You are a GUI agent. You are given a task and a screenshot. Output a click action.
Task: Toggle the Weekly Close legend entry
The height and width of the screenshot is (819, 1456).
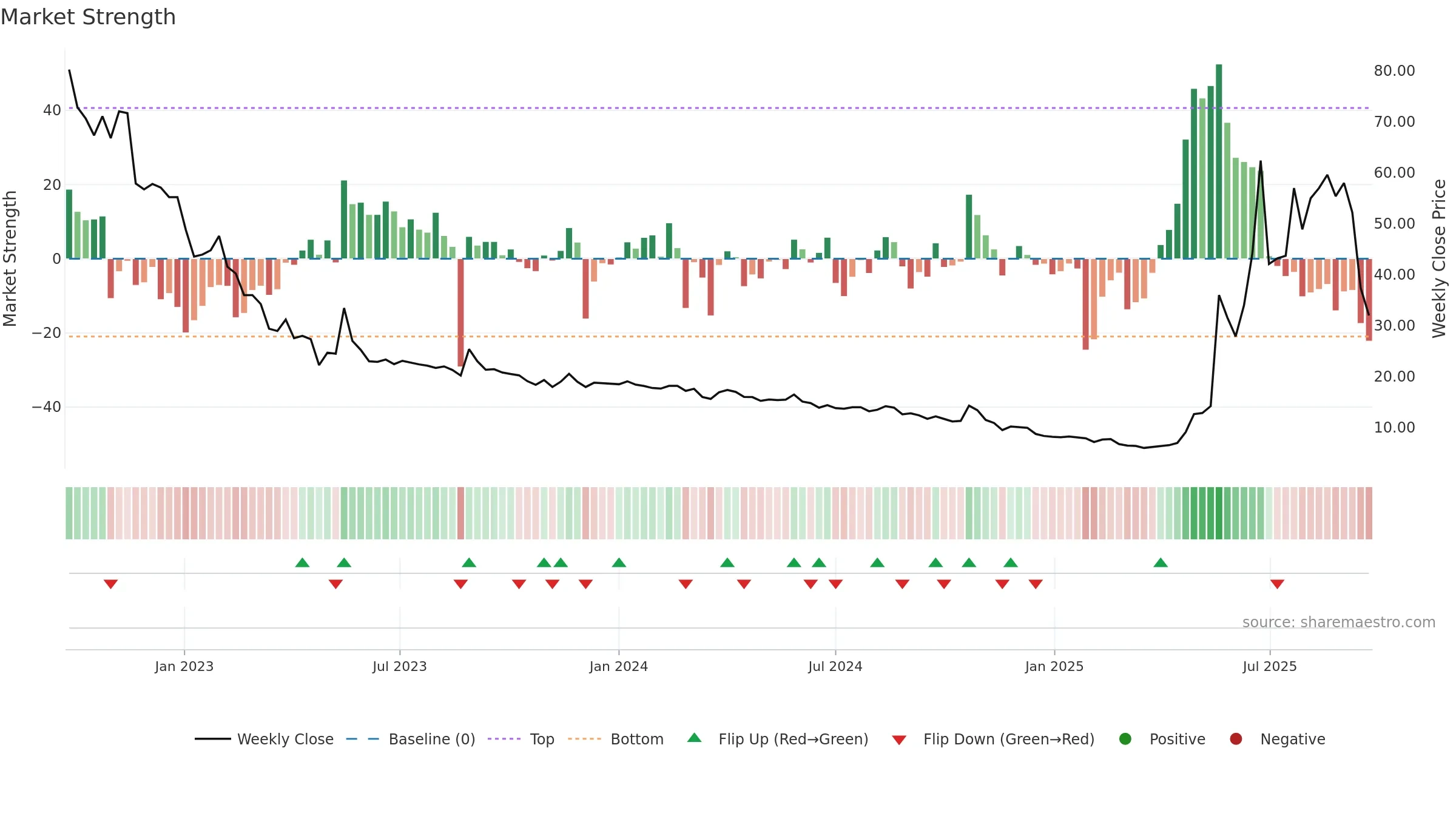tap(264, 739)
